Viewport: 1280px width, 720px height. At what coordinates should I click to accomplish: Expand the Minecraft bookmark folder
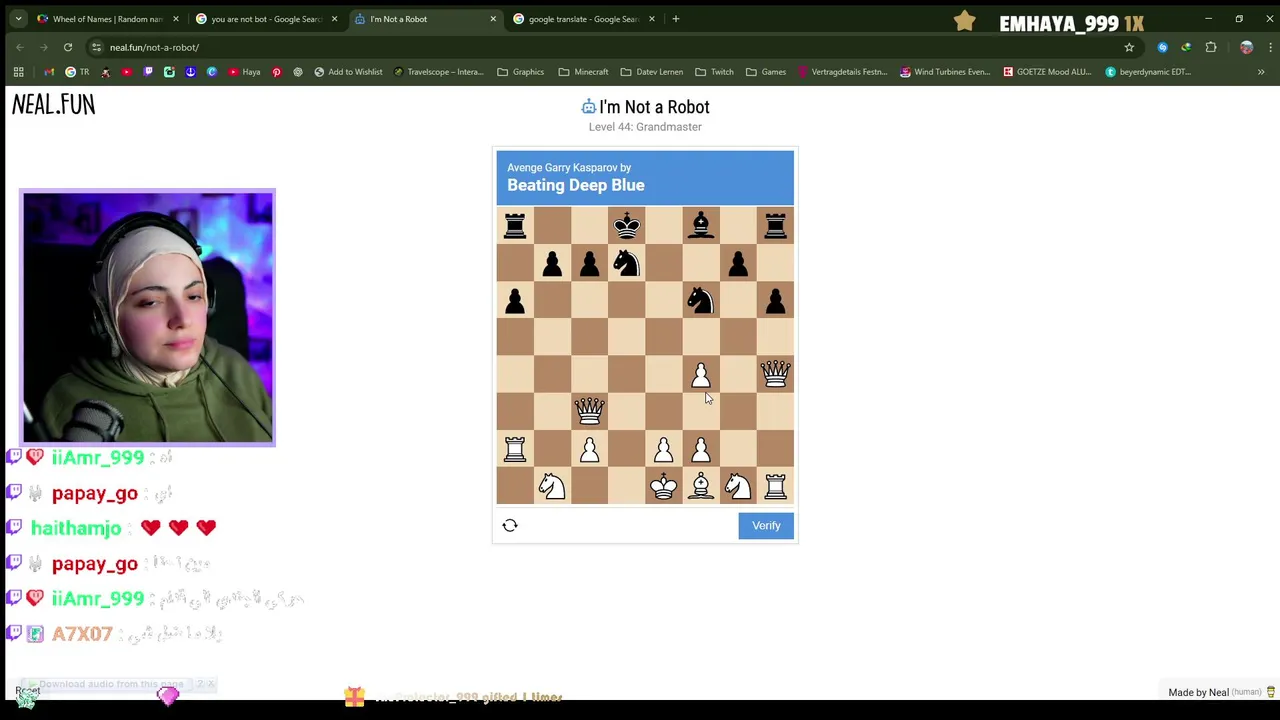[x=583, y=72]
